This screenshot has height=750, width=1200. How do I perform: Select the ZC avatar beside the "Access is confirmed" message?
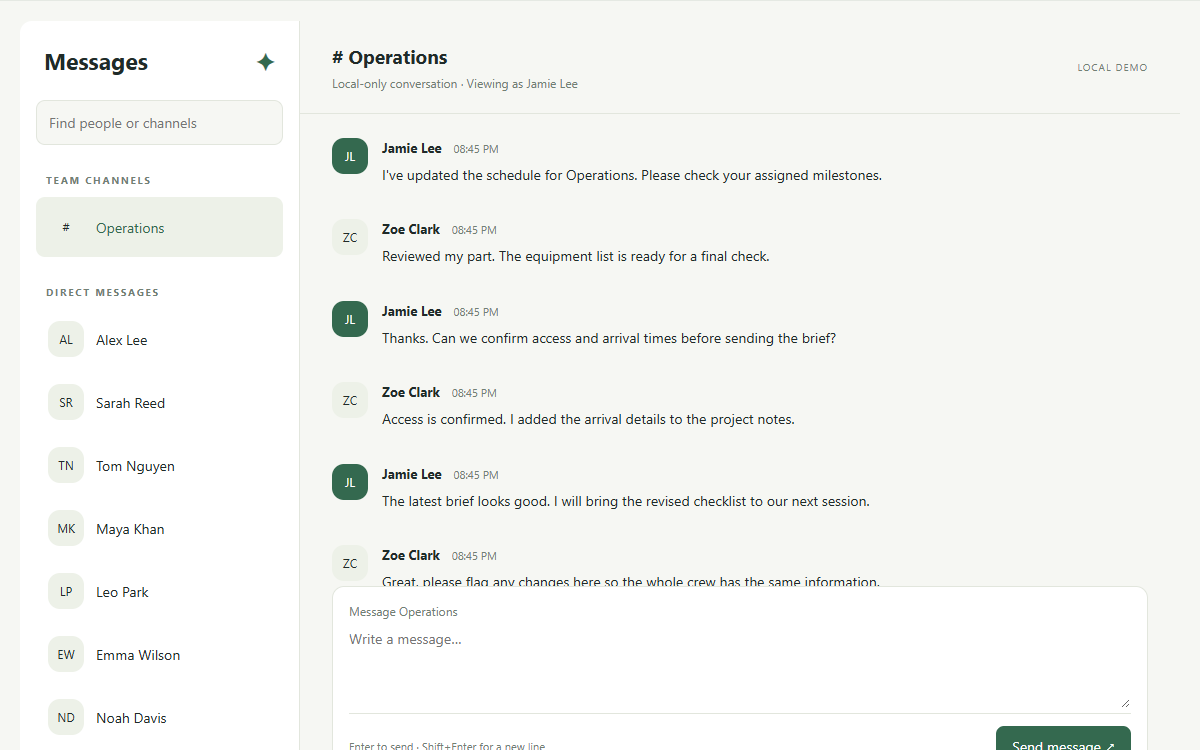pyautogui.click(x=350, y=400)
